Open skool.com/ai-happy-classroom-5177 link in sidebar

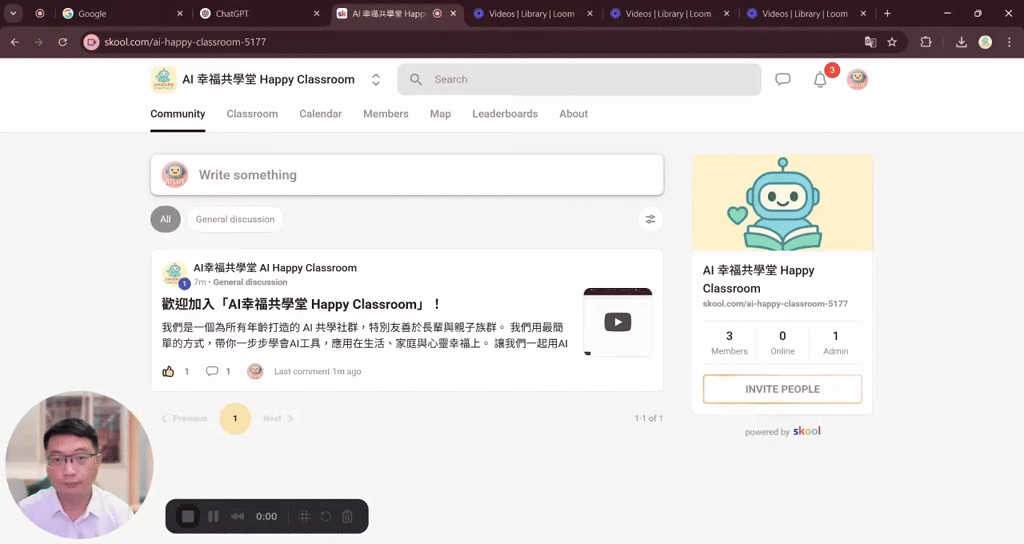pos(775,304)
